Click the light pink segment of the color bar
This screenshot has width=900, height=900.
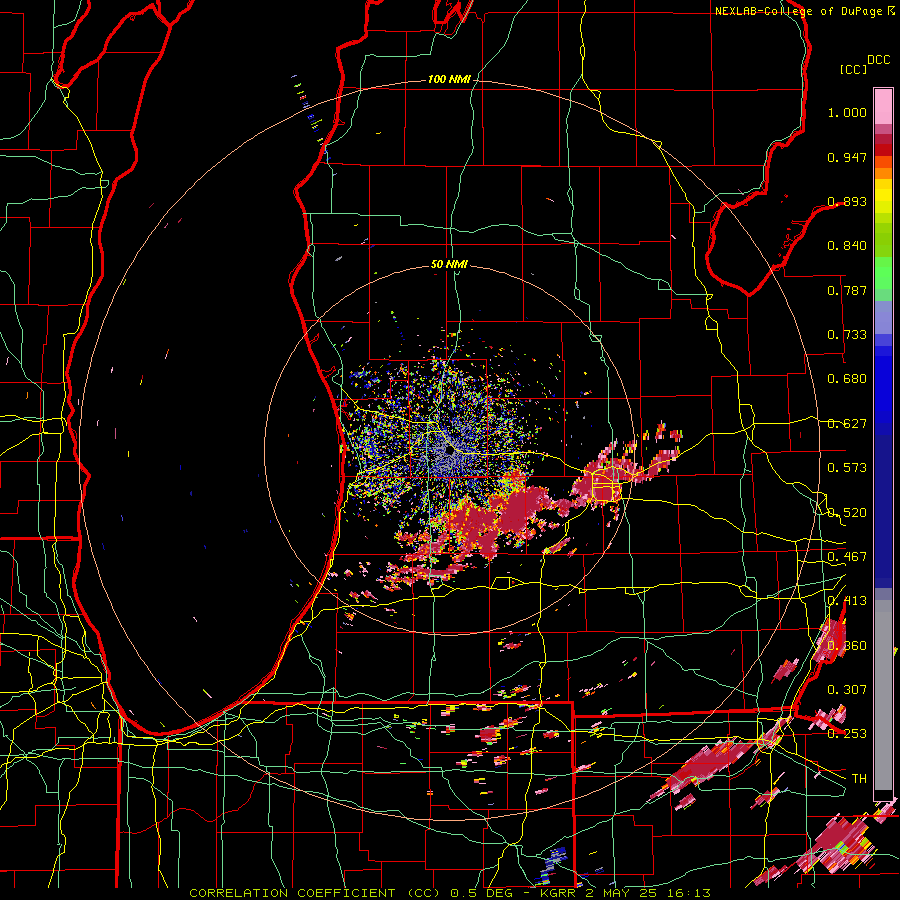(x=883, y=106)
